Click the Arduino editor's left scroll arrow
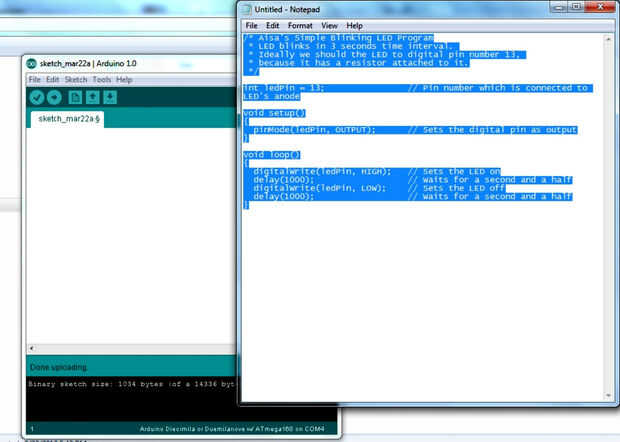The image size is (620, 442). [x=32, y=348]
